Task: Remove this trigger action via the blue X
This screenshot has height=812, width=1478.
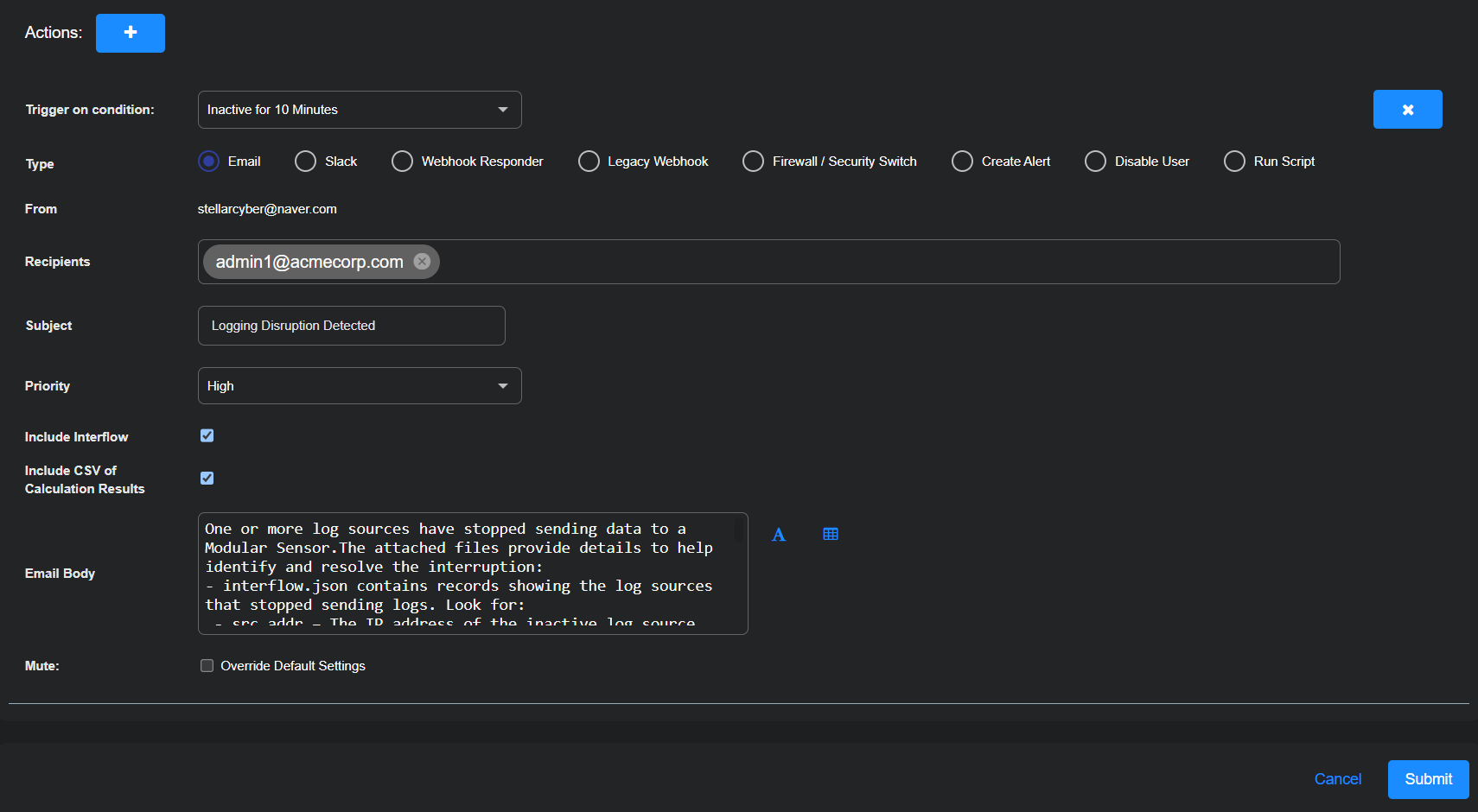Action: click(x=1407, y=109)
